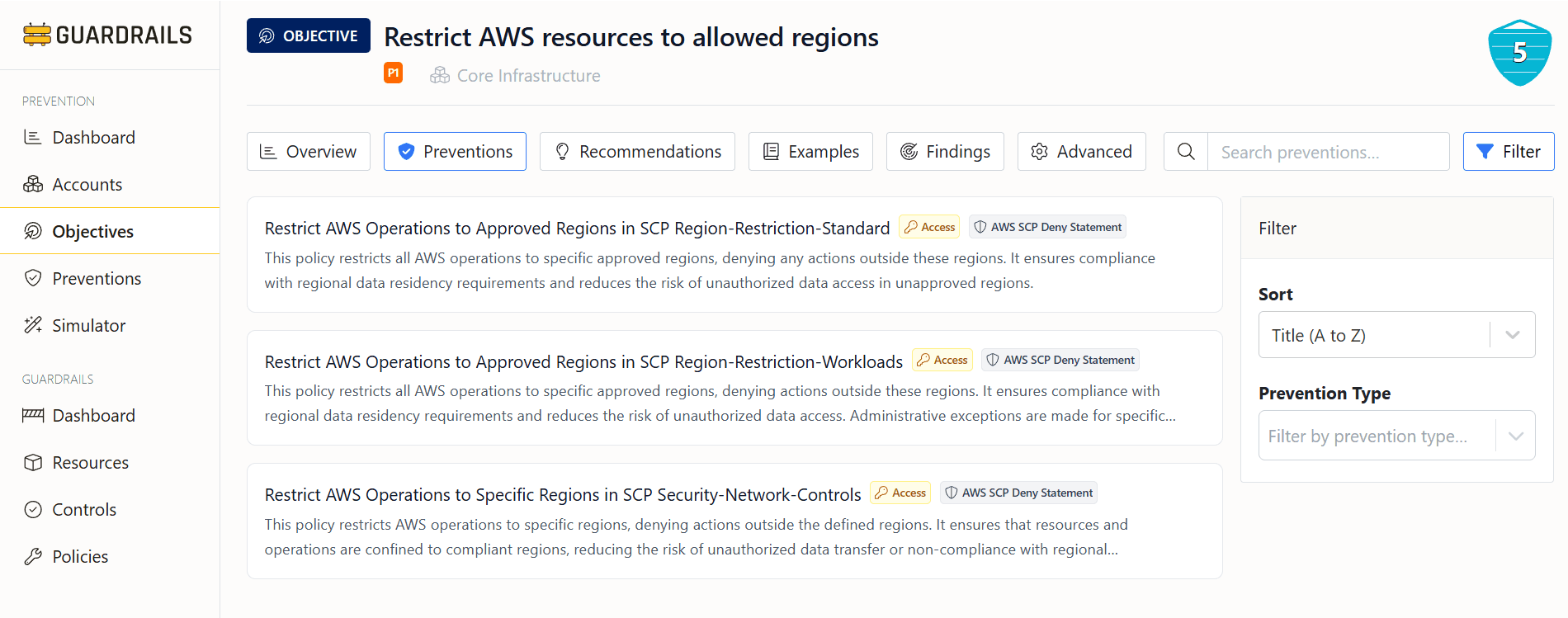1568x618 pixels.
Task: Click the Guardrails logo icon
Action: tap(37, 35)
